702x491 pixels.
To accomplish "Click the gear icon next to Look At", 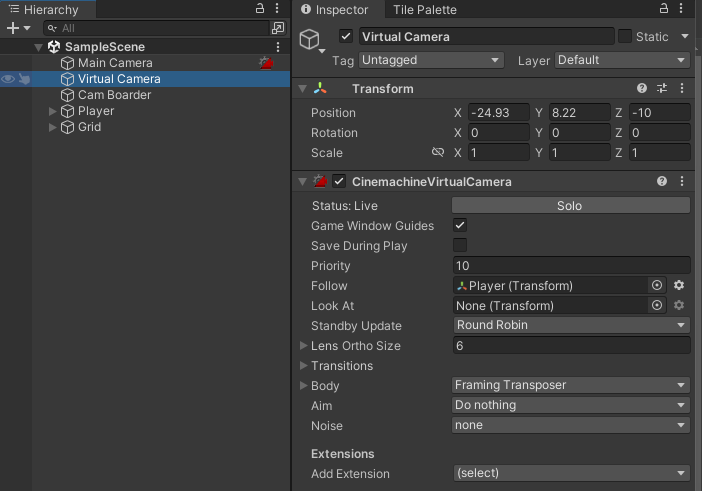I will tap(679, 305).
